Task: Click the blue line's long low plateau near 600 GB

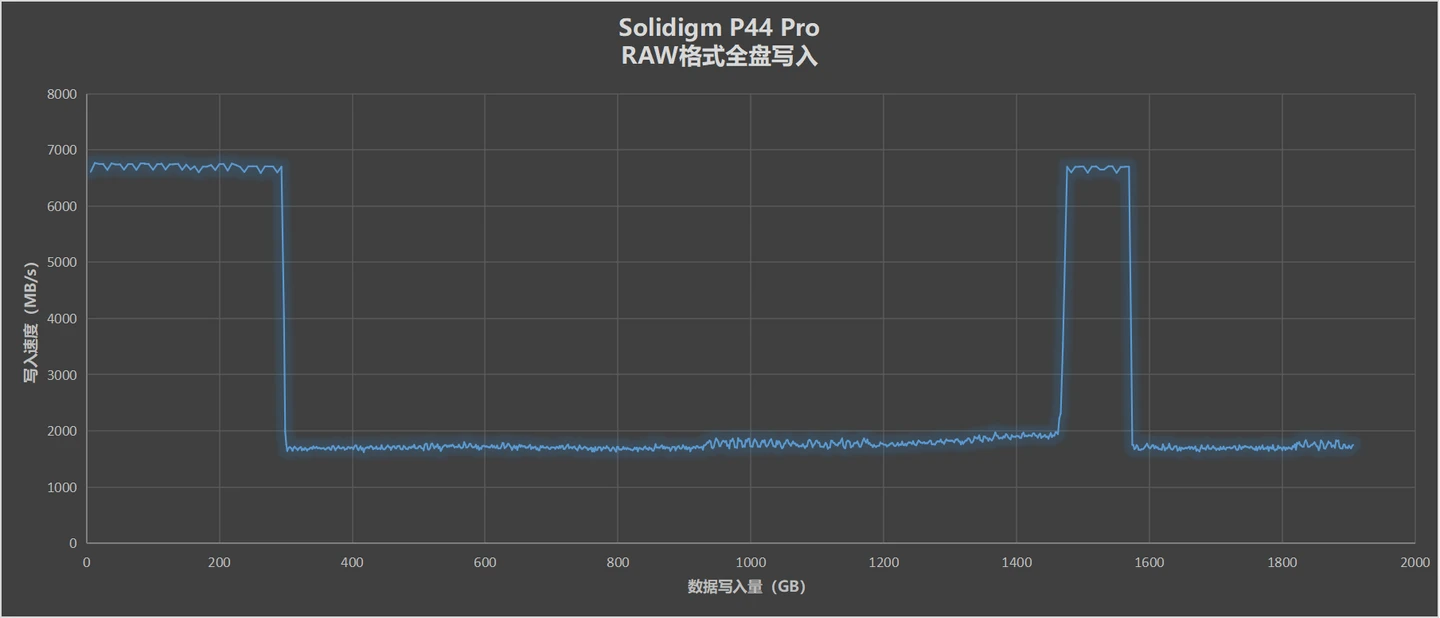Action: pos(485,446)
